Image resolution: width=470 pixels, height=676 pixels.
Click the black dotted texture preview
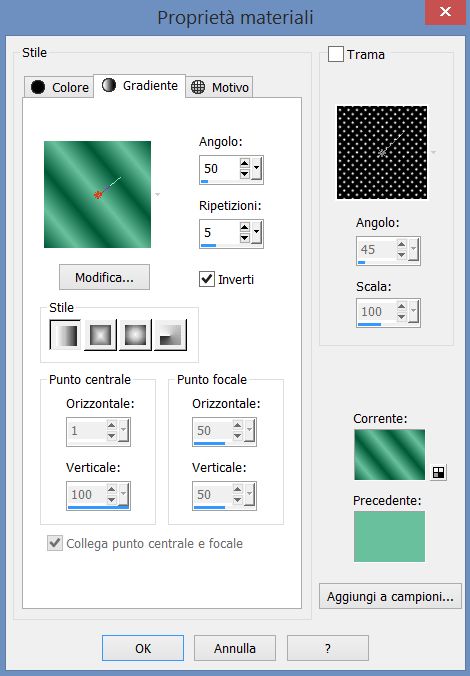(x=382, y=153)
